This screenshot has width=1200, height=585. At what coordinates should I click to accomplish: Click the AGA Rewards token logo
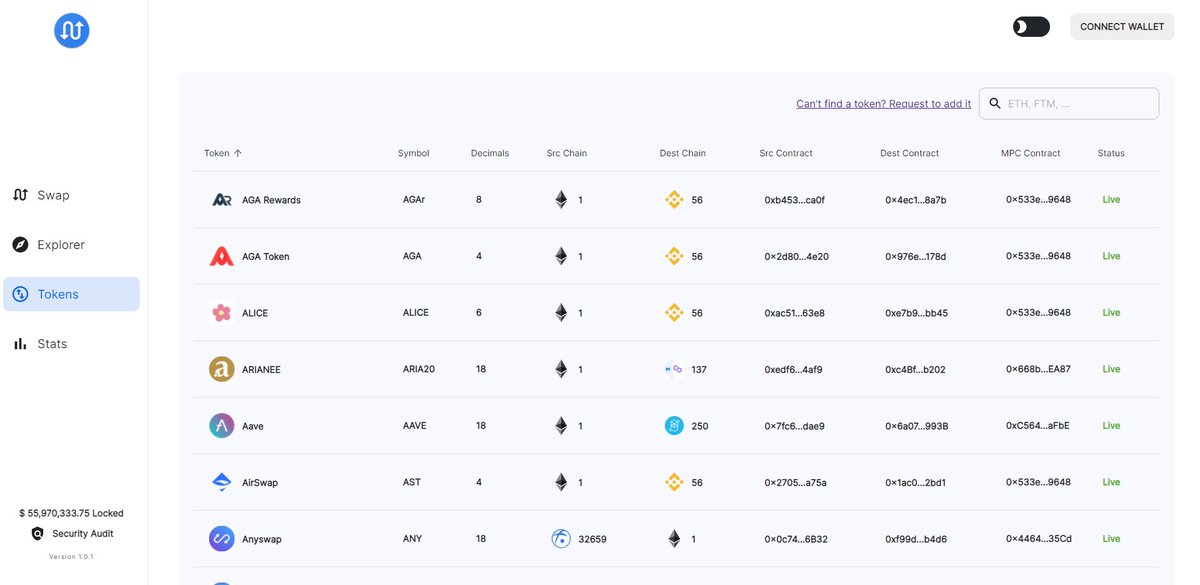coord(222,200)
